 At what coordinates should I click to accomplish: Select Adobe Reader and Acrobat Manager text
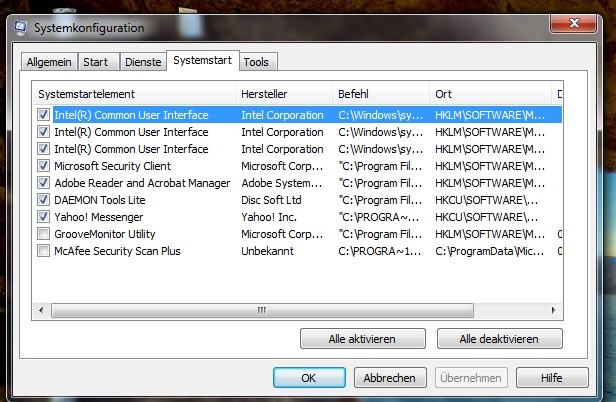[x=142, y=183]
